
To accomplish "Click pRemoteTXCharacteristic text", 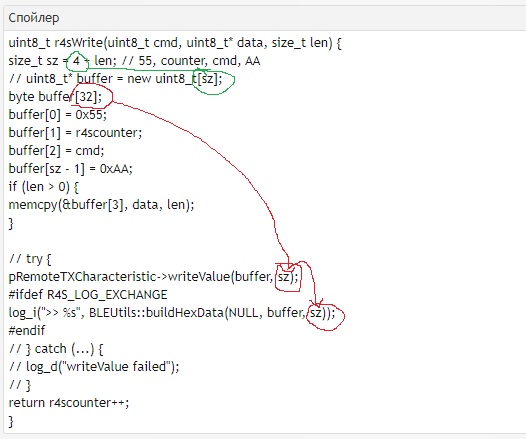I will tap(82, 277).
